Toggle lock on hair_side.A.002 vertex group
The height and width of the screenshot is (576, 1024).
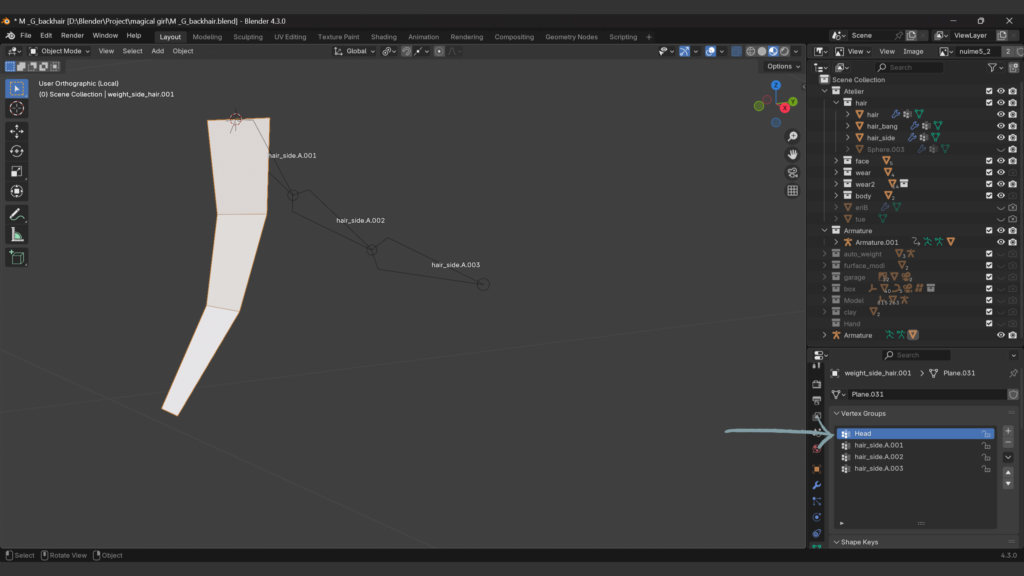(x=987, y=457)
